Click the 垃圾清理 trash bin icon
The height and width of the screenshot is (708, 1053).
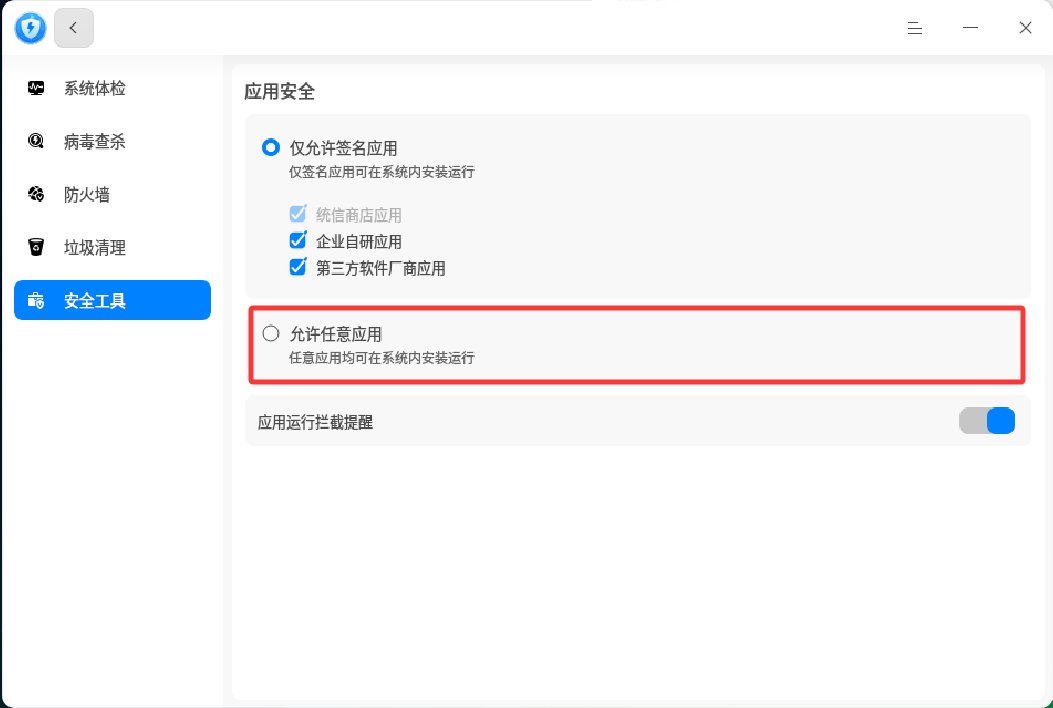click(x=36, y=247)
